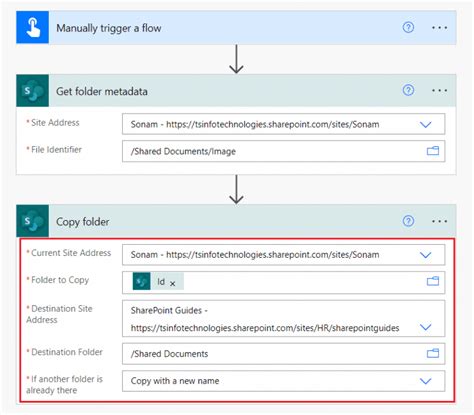The height and width of the screenshot is (415, 474).
Task: Click '/Shared Documents/Image' text
Action: (183, 151)
